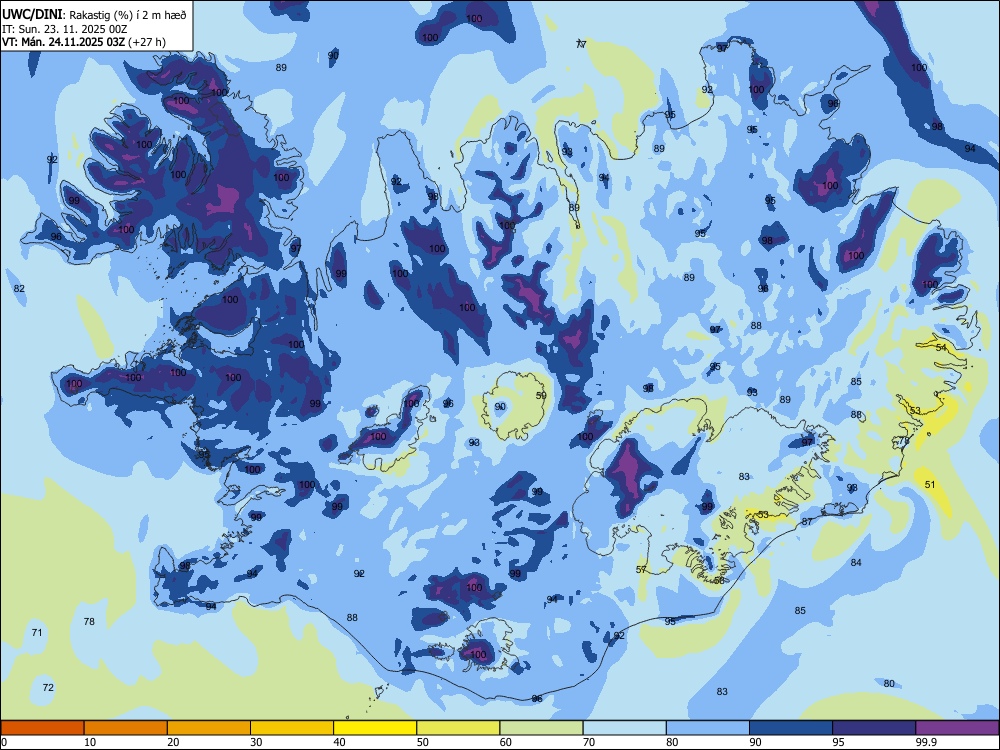Click the map title 'UWC/DINI: Rakastig (%) í 2 m hæð'

click(x=94, y=15)
